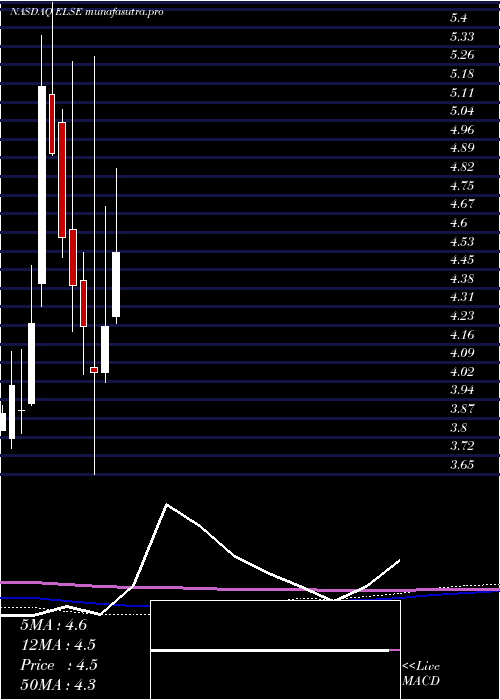Click the 3.94 price axis label

[x=462, y=390]
